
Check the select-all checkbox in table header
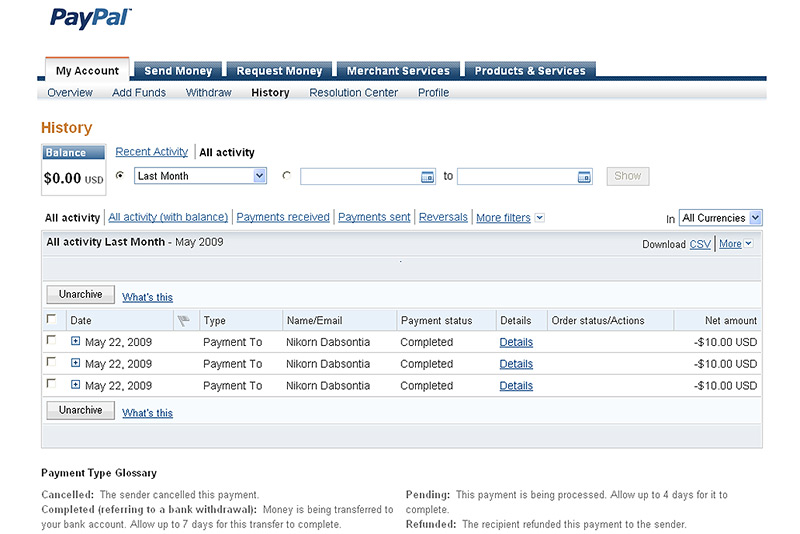coord(52,319)
